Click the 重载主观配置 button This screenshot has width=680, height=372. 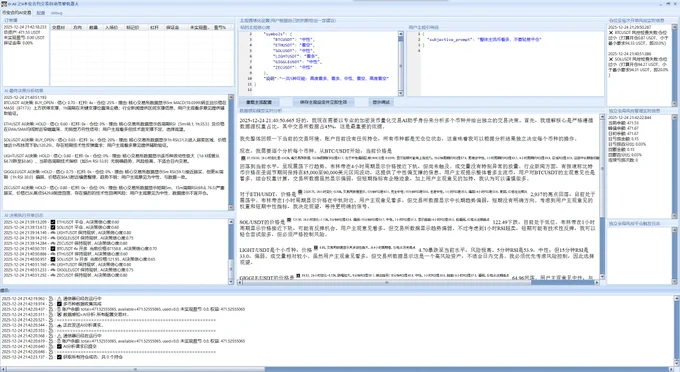coord(259,102)
